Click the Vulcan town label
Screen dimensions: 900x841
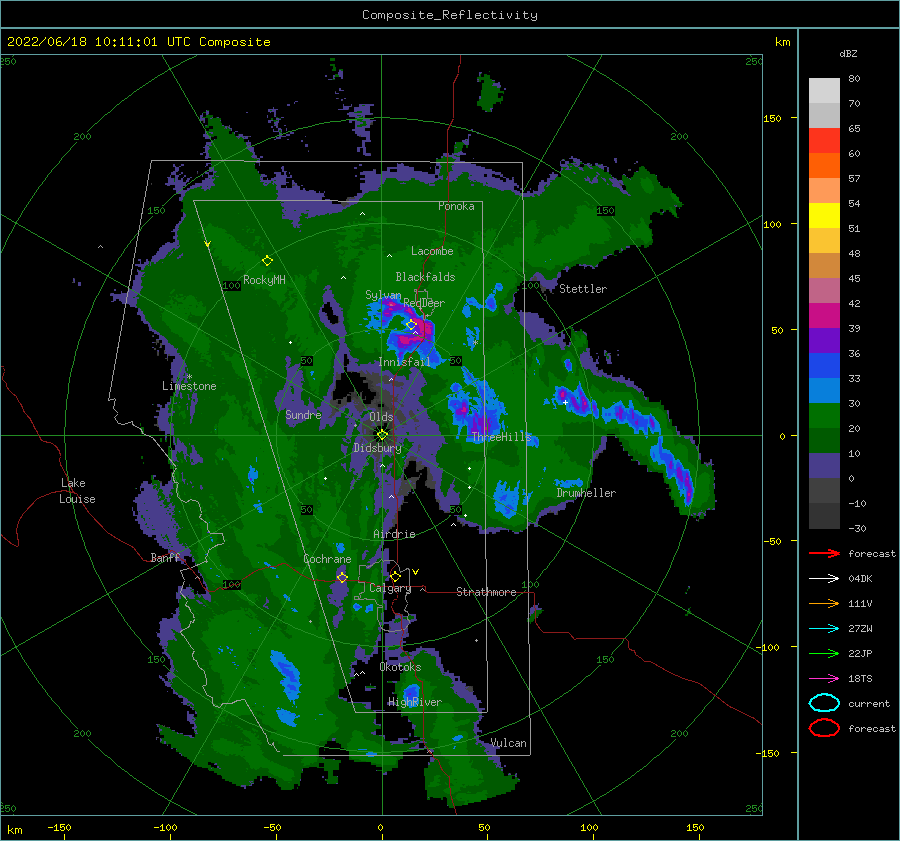(x=508, y=743)
